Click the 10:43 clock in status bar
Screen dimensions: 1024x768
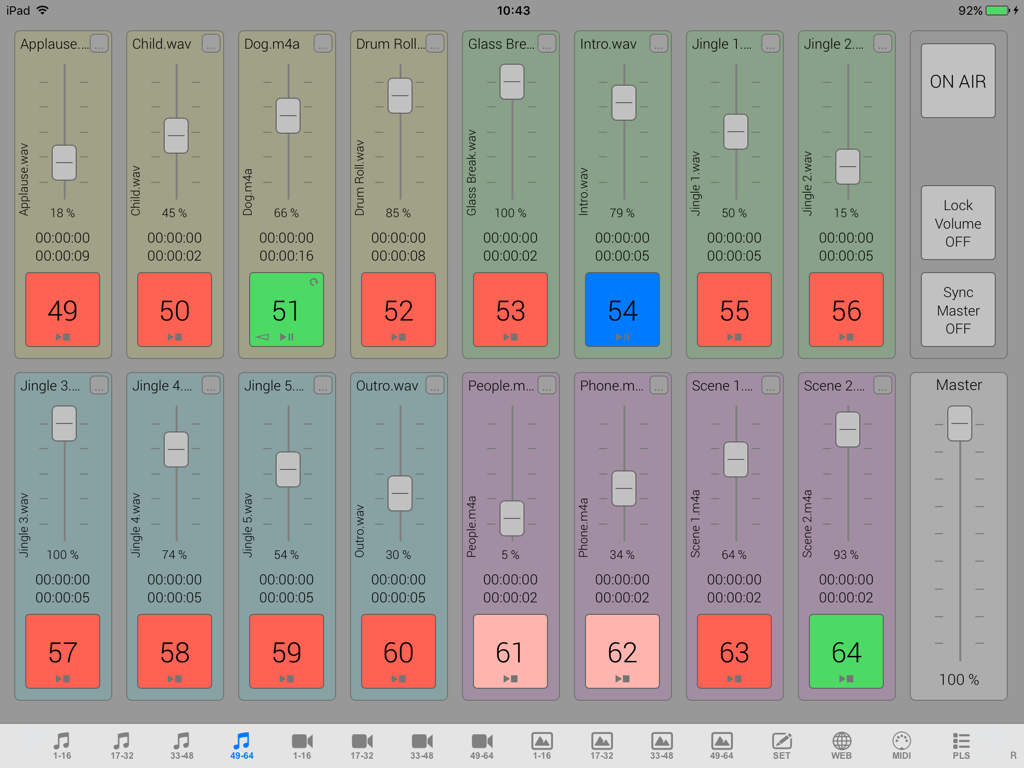513,10
